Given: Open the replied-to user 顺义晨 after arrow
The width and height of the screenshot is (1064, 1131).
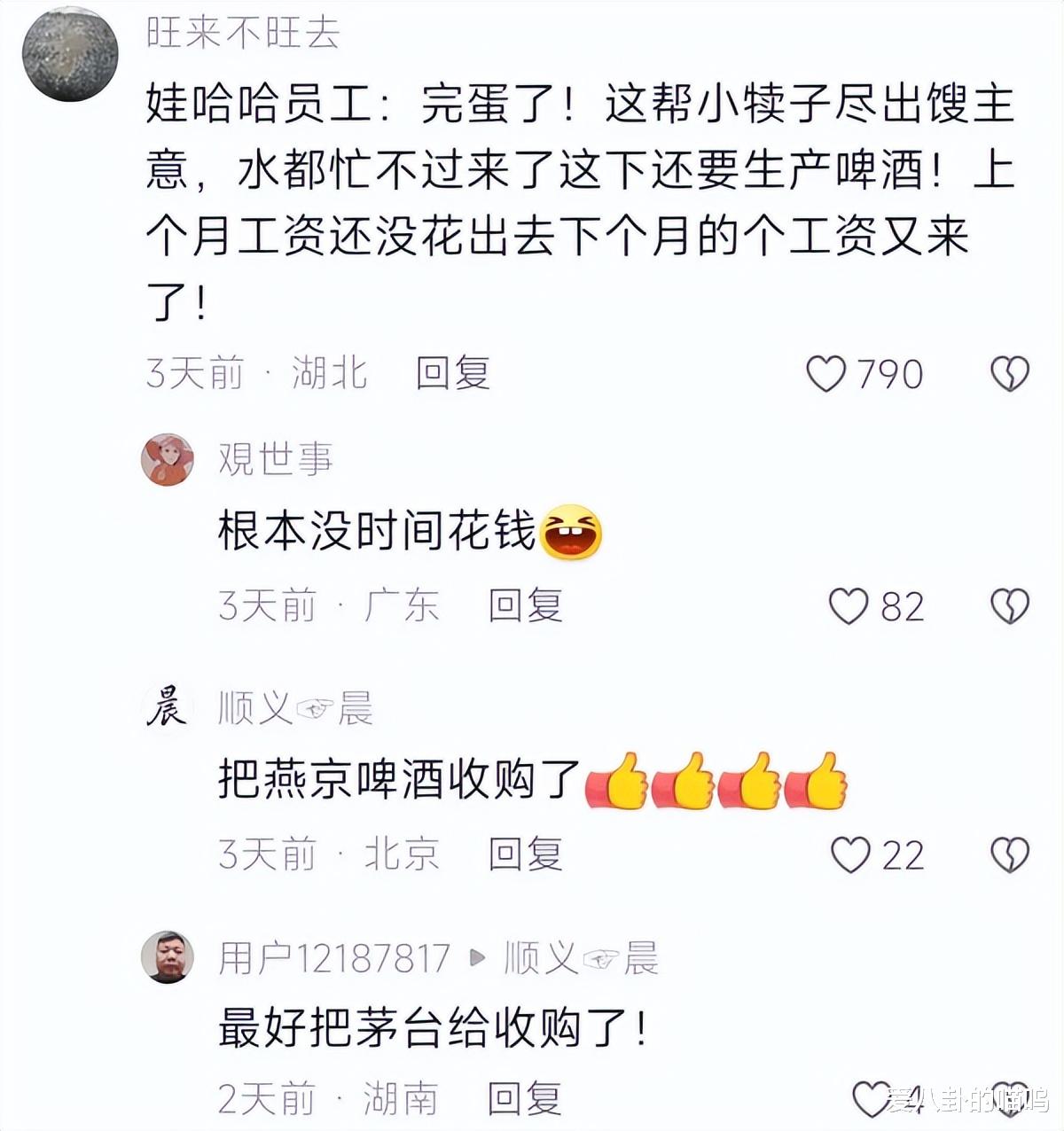Looking at the screenshot, I should (x=582, y=958).
